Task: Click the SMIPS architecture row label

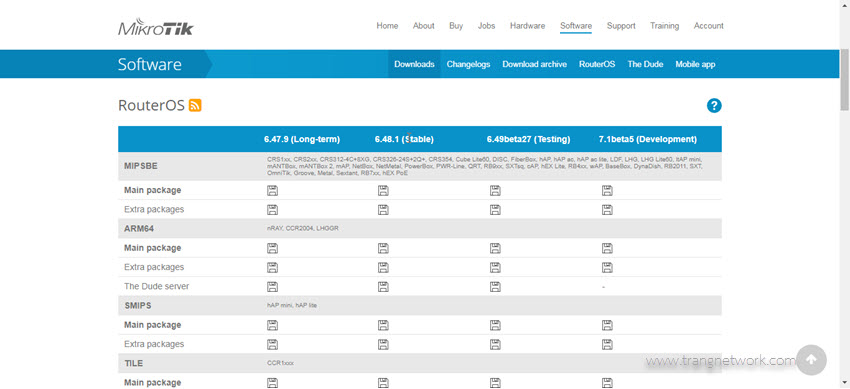Action: (138, 306)
